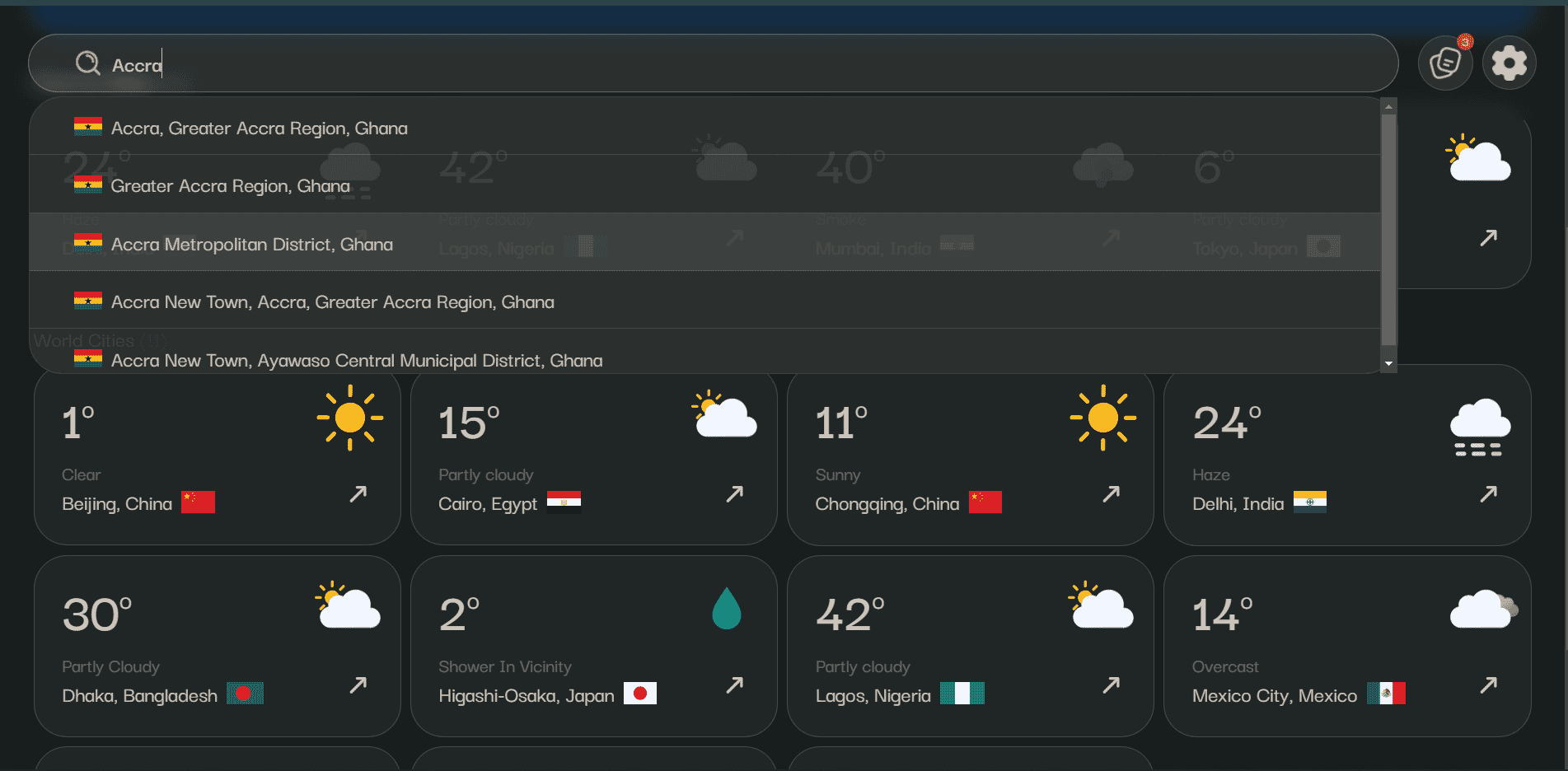Click the suggestion list scrollbar thumb
1568x771 pixels.
pyautogui.click(x=1389, y=229)
